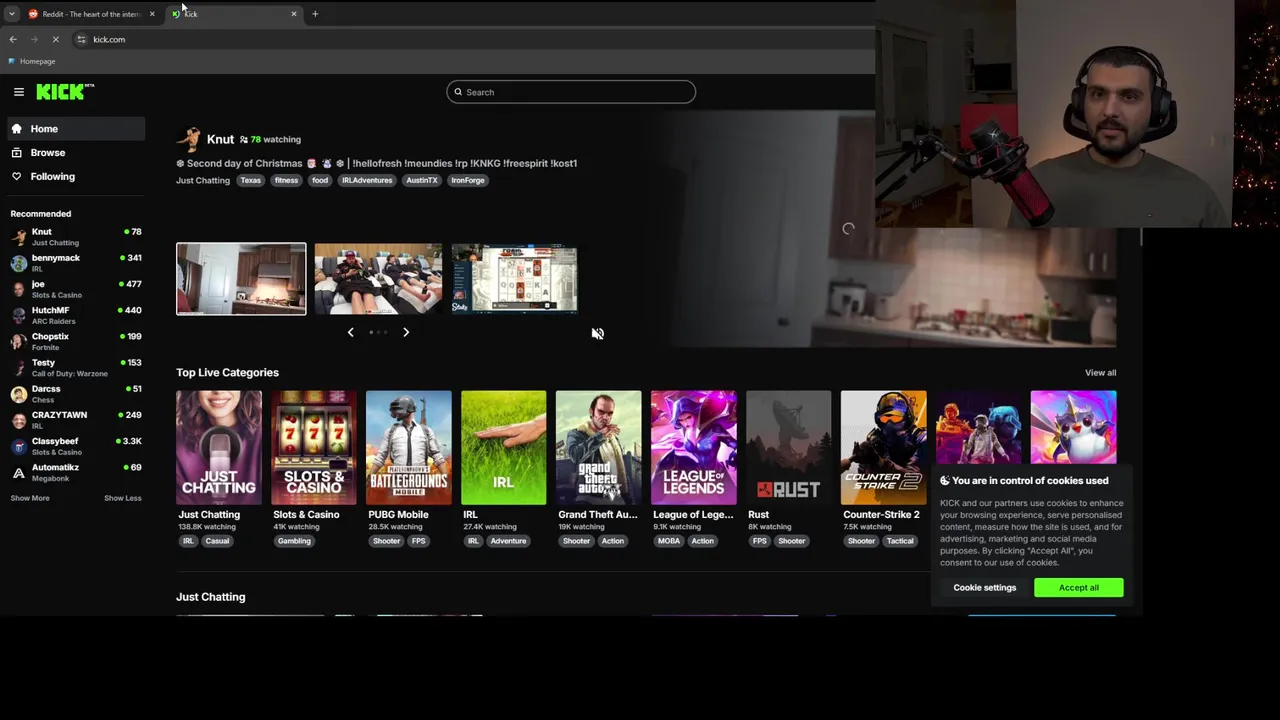The image size is (1280, 720).
Task: Click the fitness tag
Action: 286,180
